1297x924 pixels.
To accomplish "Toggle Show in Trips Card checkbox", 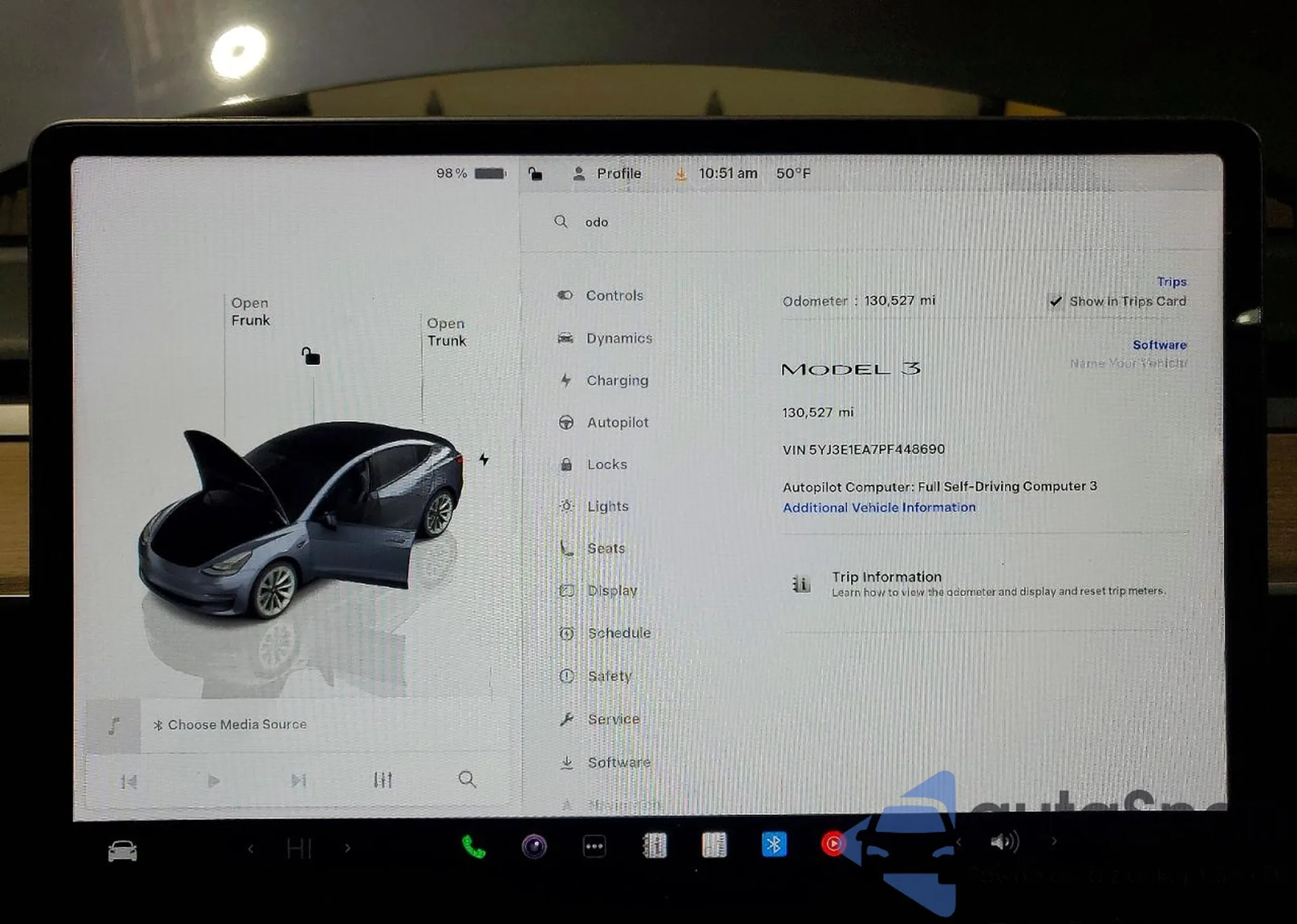I will point(1056,302).
